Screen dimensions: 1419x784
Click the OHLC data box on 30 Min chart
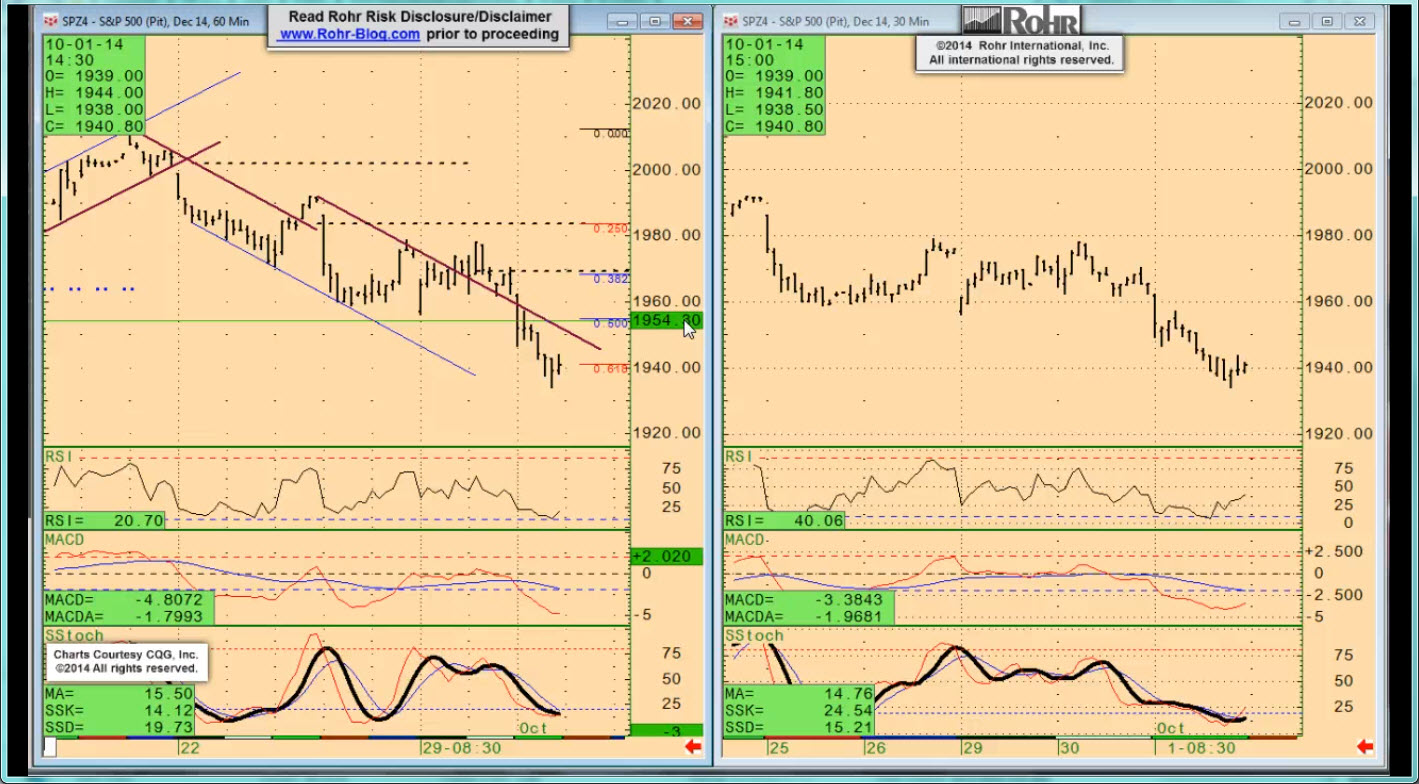pyautogui.click(x=775, y=85)
